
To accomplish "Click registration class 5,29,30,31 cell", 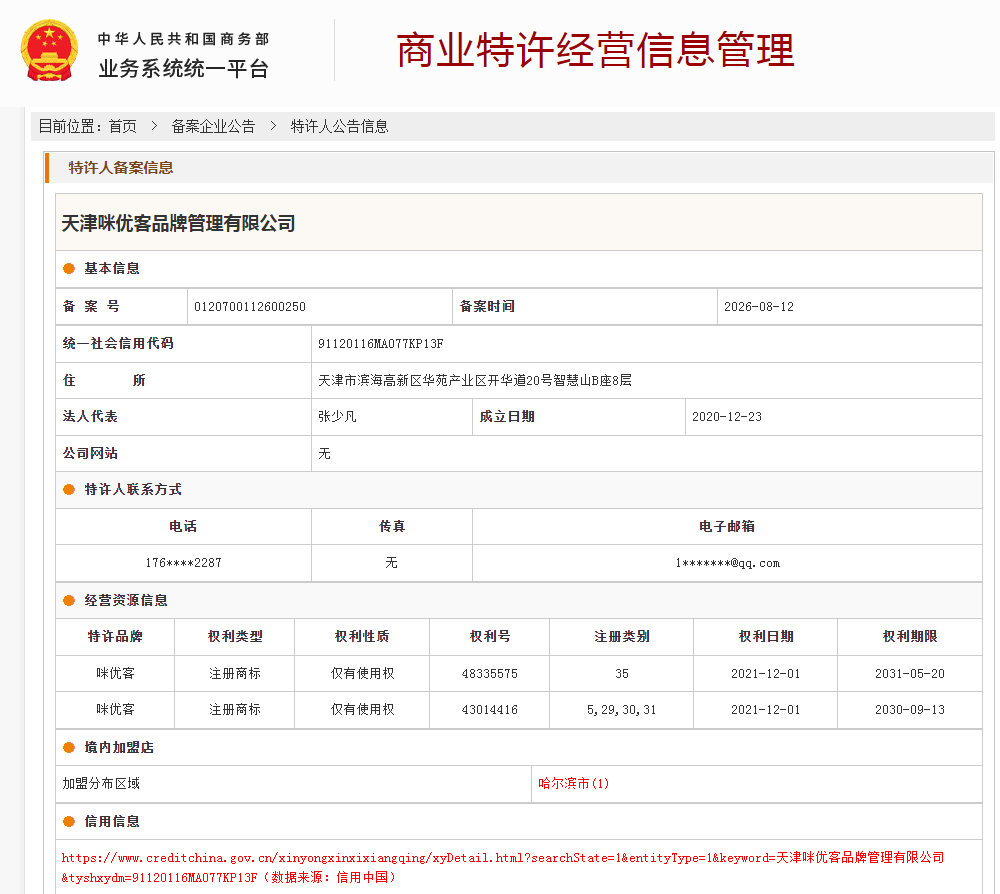I will click(x=622, y=710).
